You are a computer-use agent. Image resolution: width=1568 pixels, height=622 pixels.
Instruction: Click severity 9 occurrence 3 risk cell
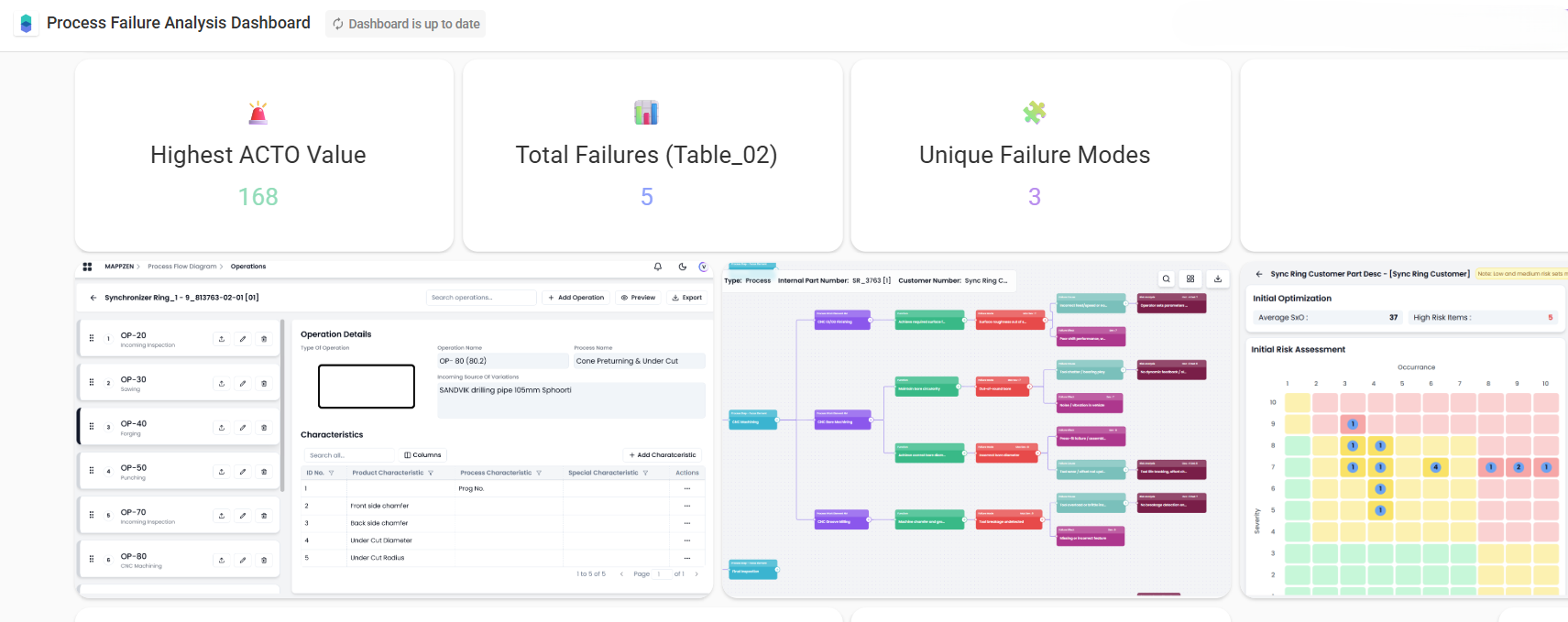tap(1353, 424)
